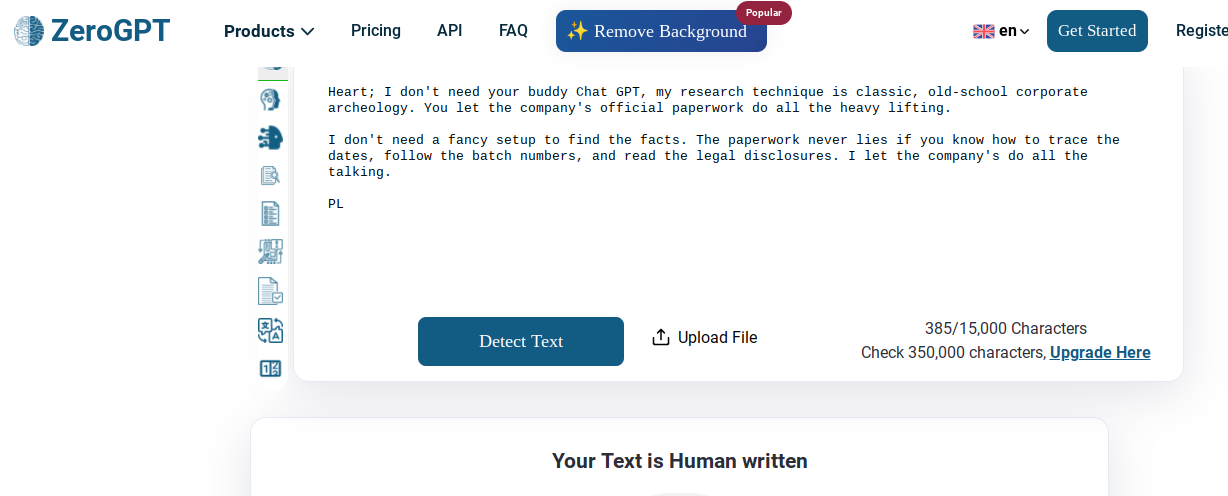Open the AI head circuit sidebar tool

(x=270, y=138)
